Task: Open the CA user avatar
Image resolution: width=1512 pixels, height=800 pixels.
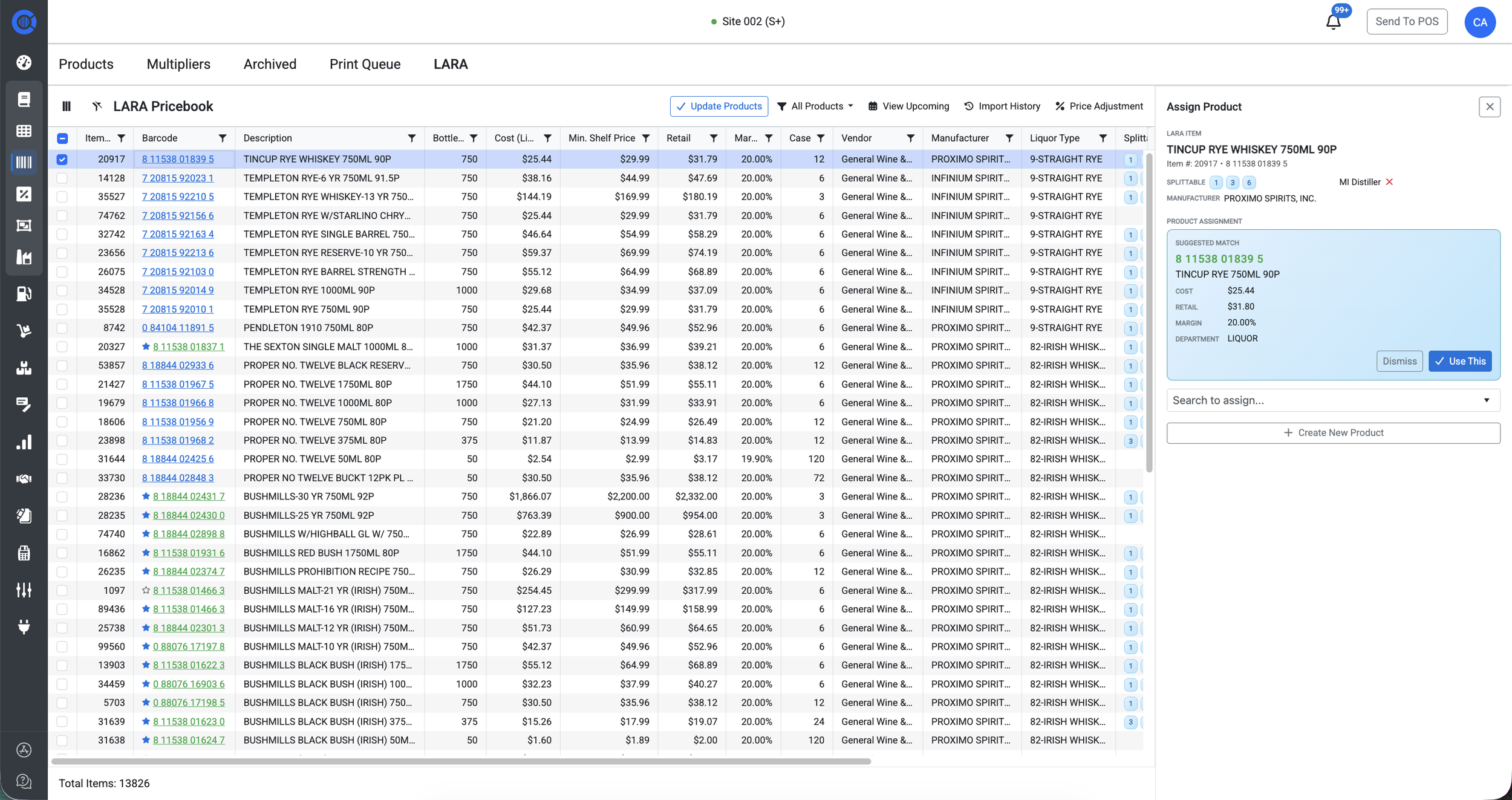Action: click(x=1479, y=22)
